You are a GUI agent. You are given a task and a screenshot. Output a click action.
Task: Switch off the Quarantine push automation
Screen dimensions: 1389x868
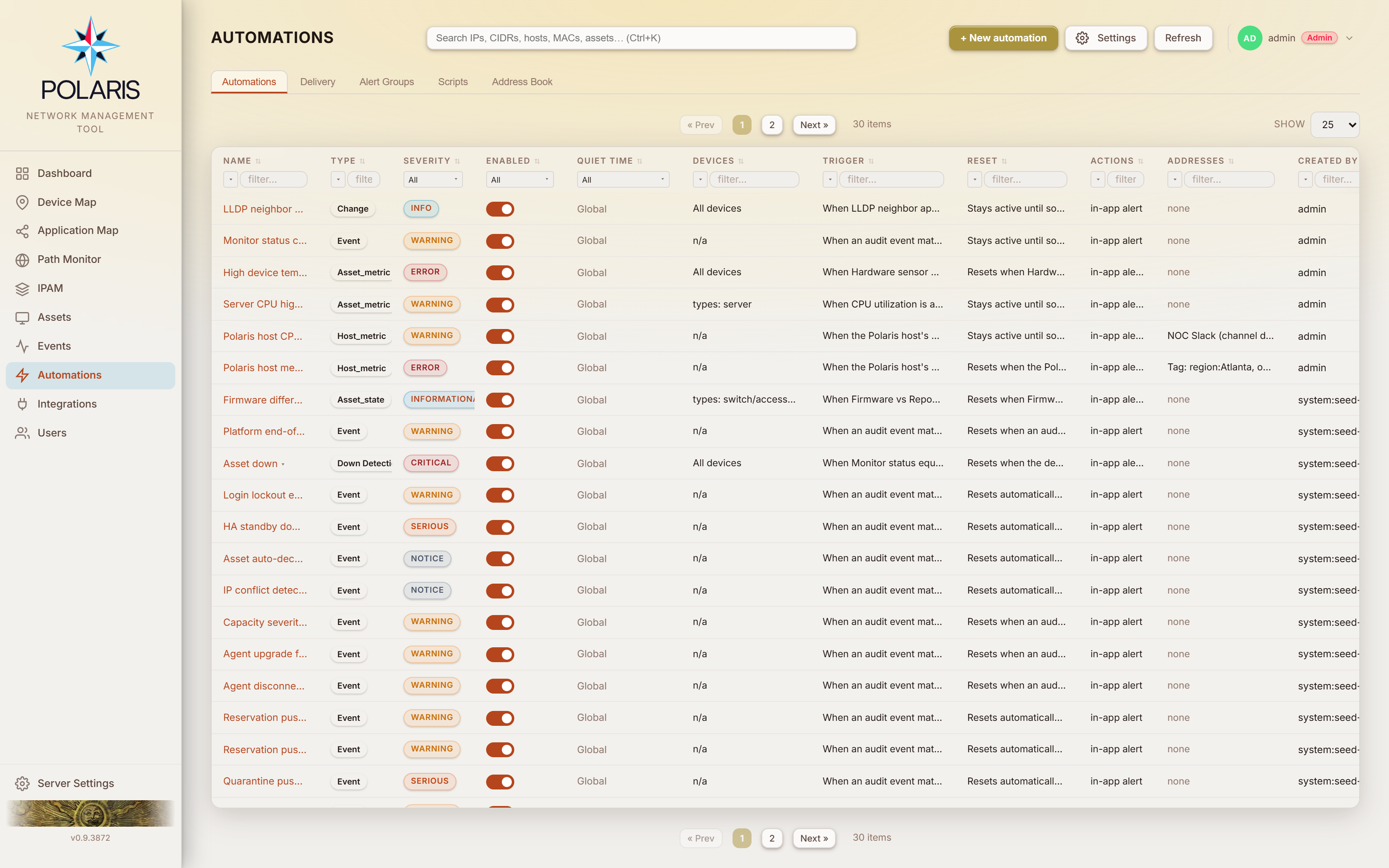point(500,781)
